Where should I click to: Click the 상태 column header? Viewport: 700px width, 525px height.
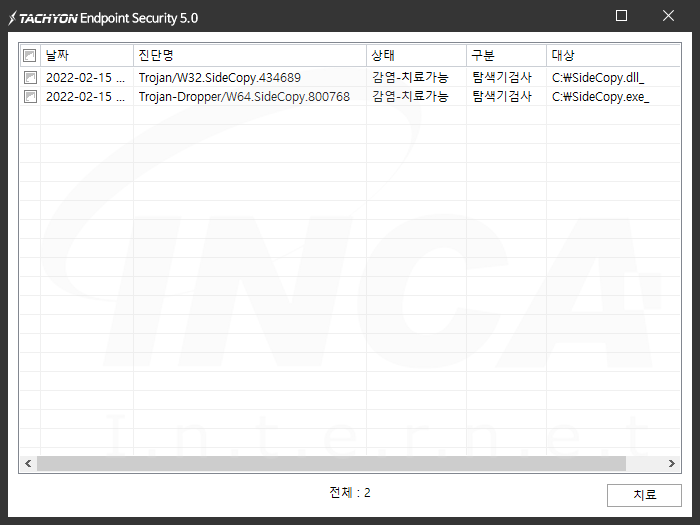click(x=416, y=55)
